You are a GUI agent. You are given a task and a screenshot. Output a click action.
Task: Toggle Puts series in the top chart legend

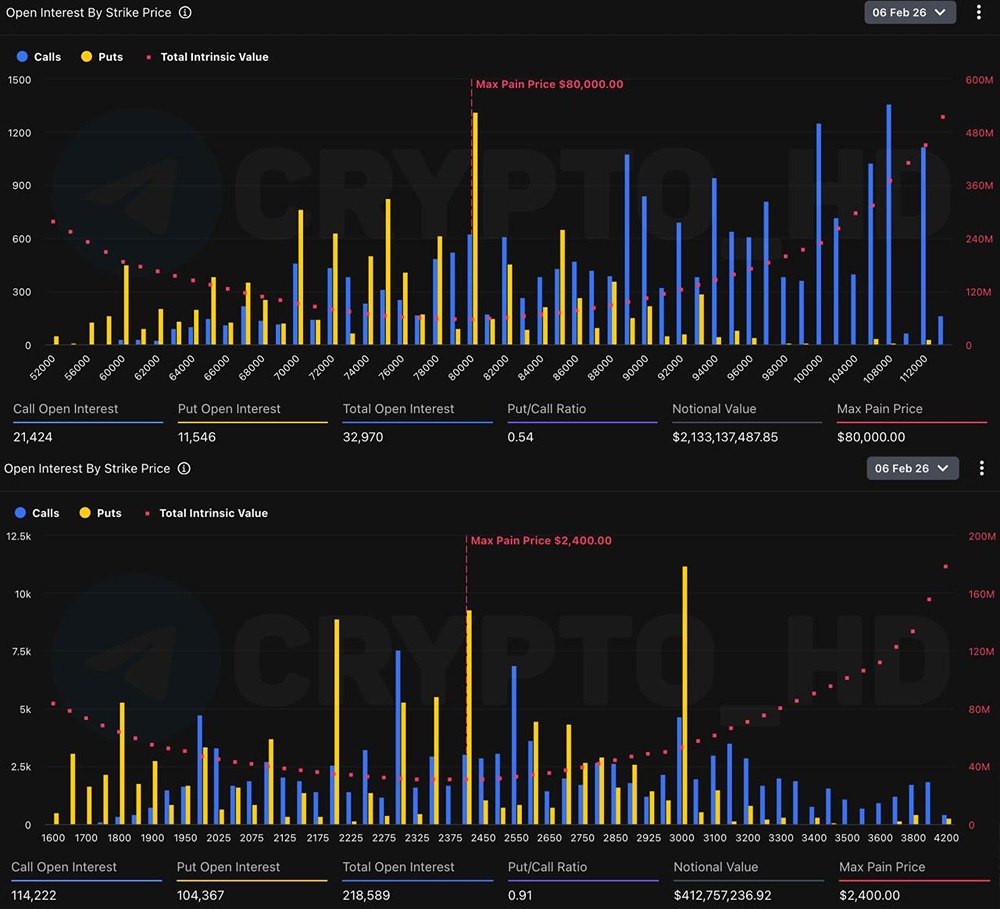point(102,57)
